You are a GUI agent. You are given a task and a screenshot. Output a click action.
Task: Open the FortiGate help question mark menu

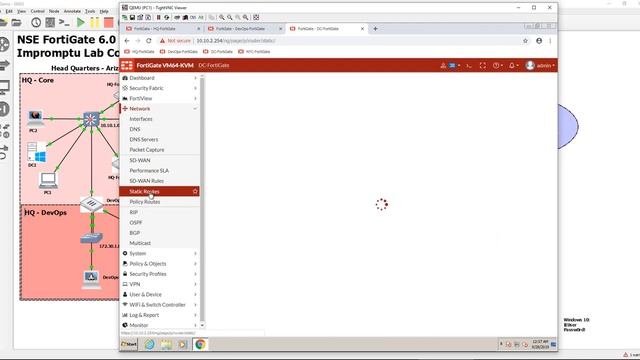coord(497,65)
